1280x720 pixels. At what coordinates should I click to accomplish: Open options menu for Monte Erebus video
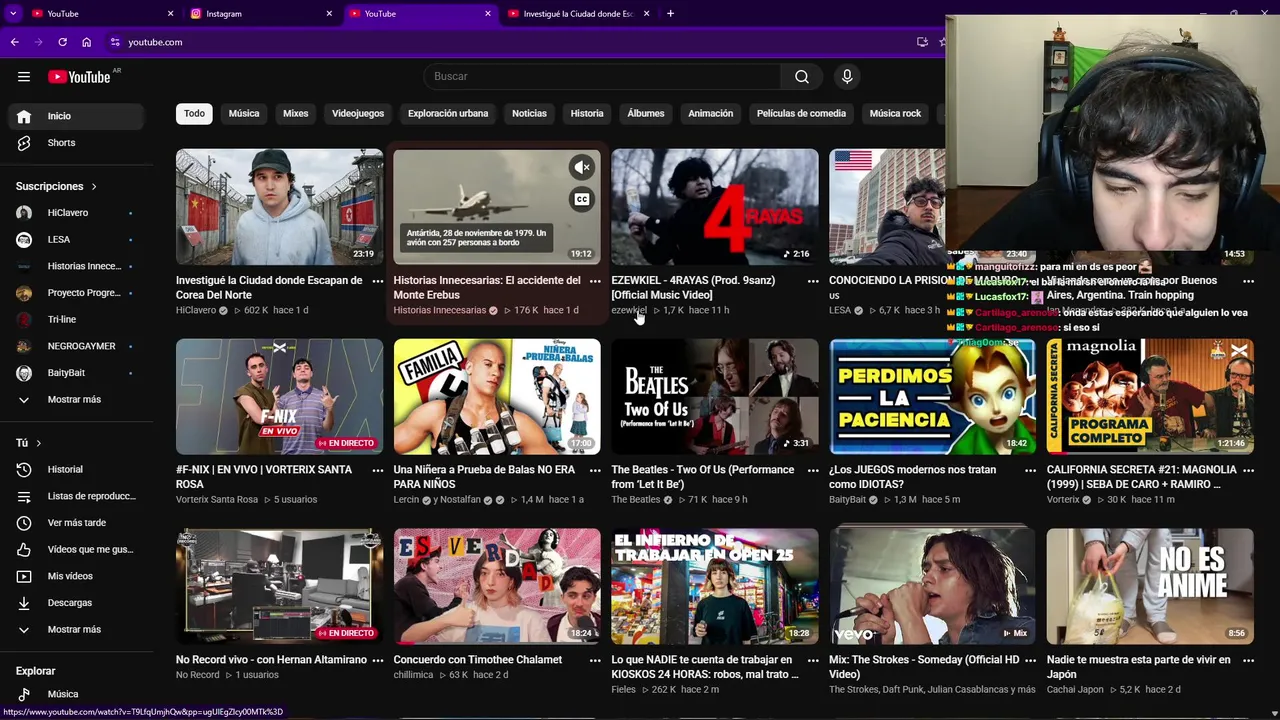pyautogui.click(x=595, y=281)
